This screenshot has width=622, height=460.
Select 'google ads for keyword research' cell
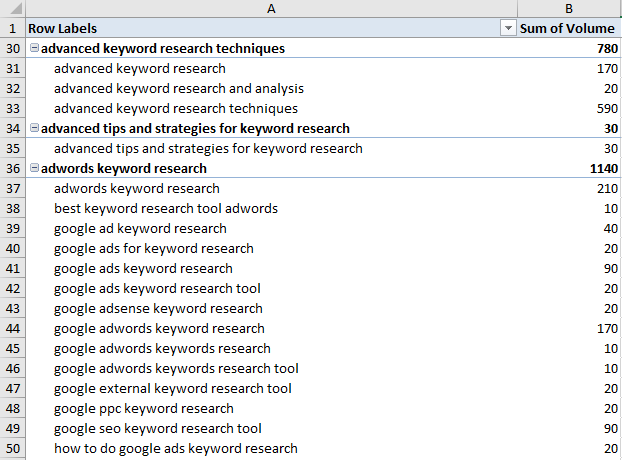(271, 248)
